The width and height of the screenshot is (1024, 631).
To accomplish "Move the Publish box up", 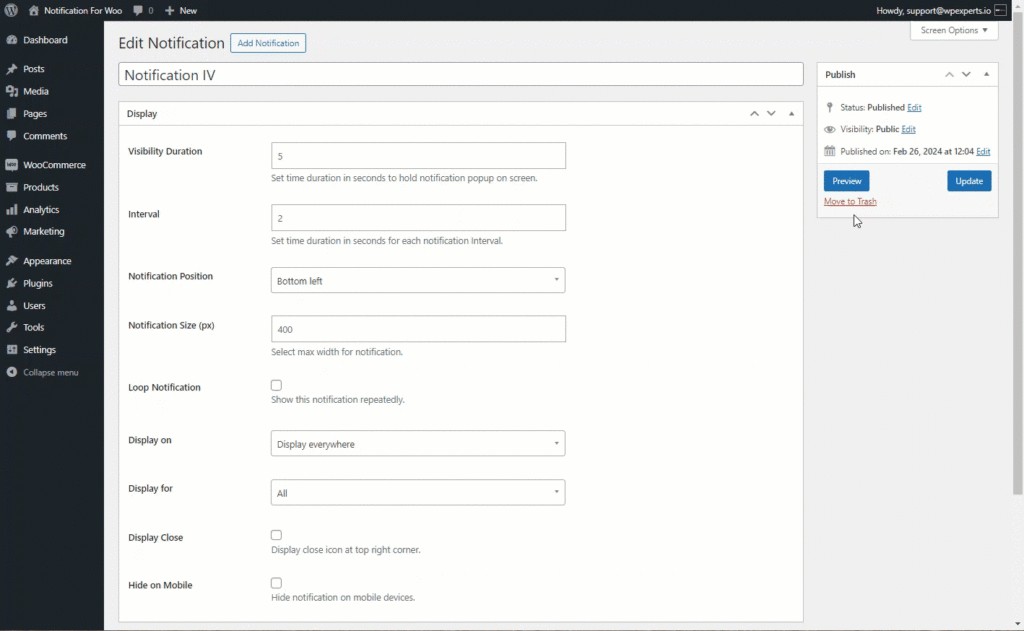I will [949, 74].
